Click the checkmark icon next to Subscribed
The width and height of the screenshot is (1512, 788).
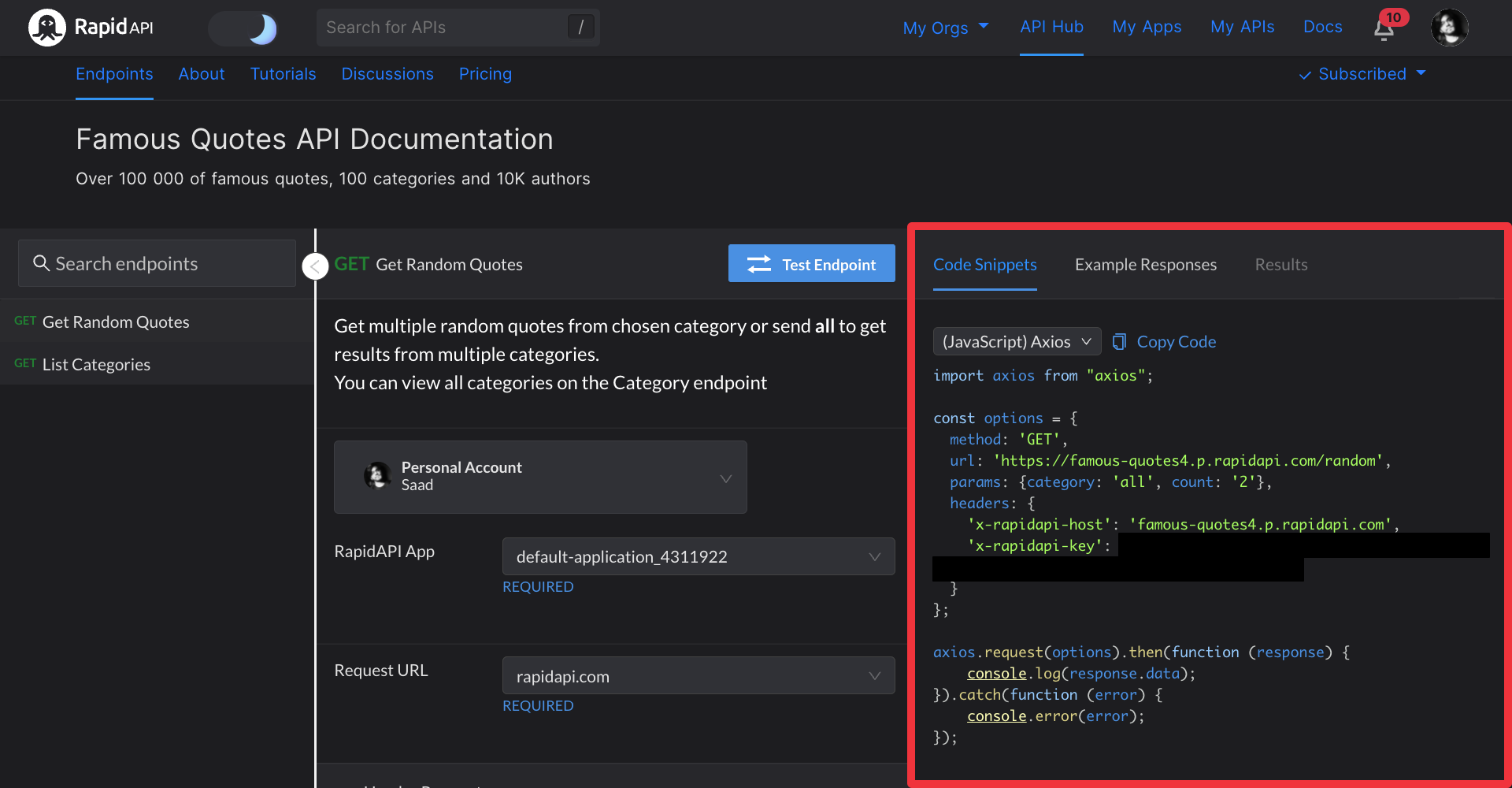(1305, 75)
